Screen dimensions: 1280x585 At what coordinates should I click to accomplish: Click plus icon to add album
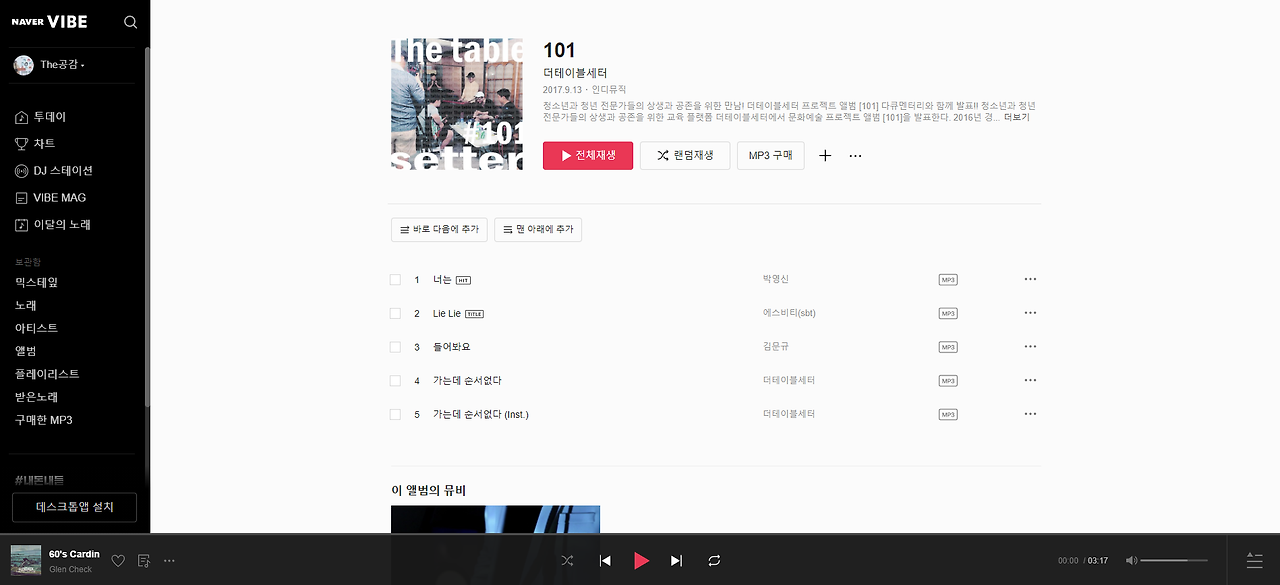tap(825, 156)
